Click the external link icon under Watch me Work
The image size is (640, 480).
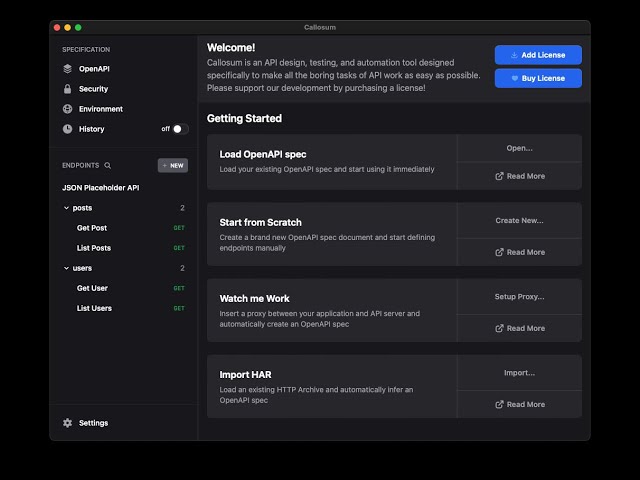pyautogui.click(x=499, y=328)
